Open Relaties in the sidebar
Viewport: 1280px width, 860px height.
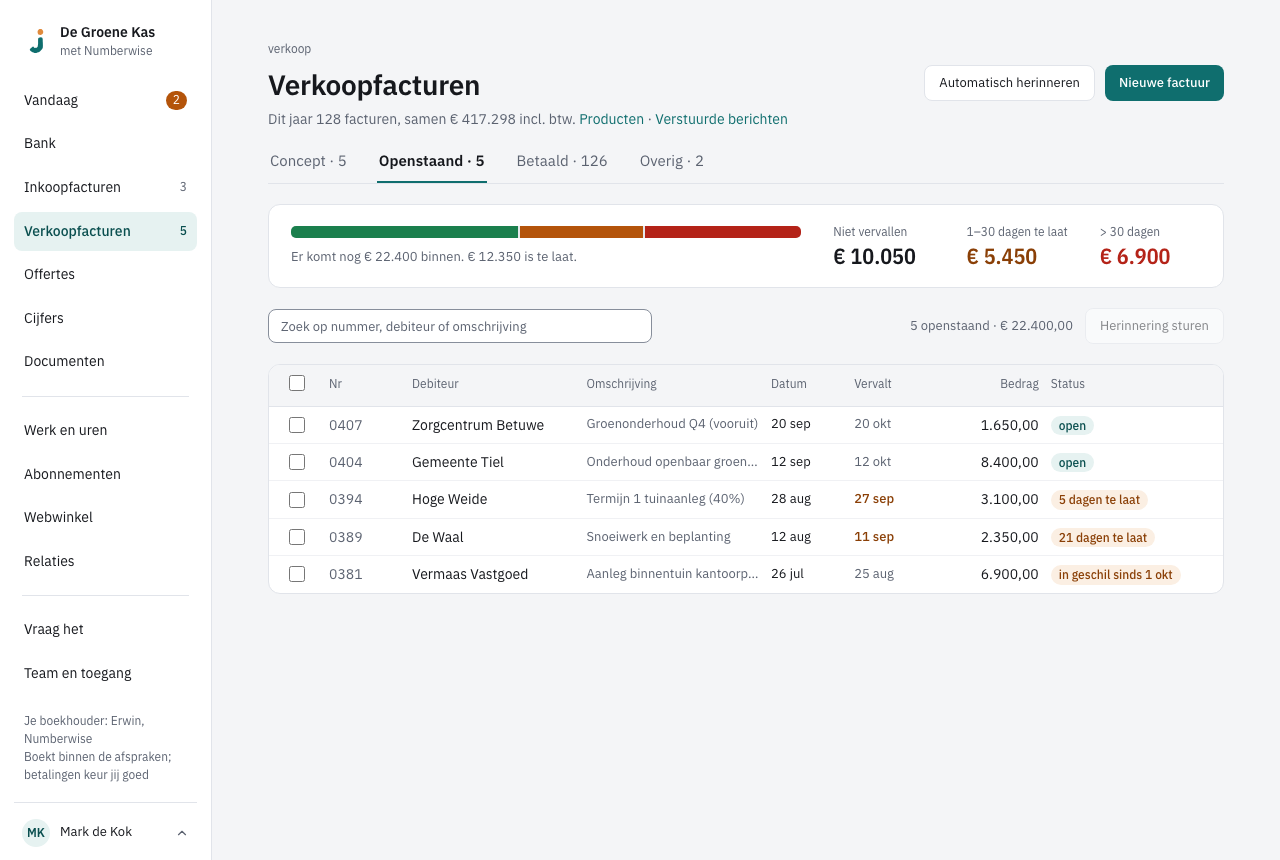point(105,561)
